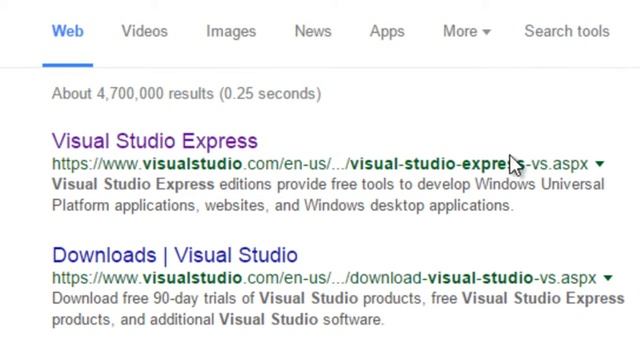Click the snippet starting 'Visual Studio Express editions provide'
Screen dimensions: 640x360
328,195
